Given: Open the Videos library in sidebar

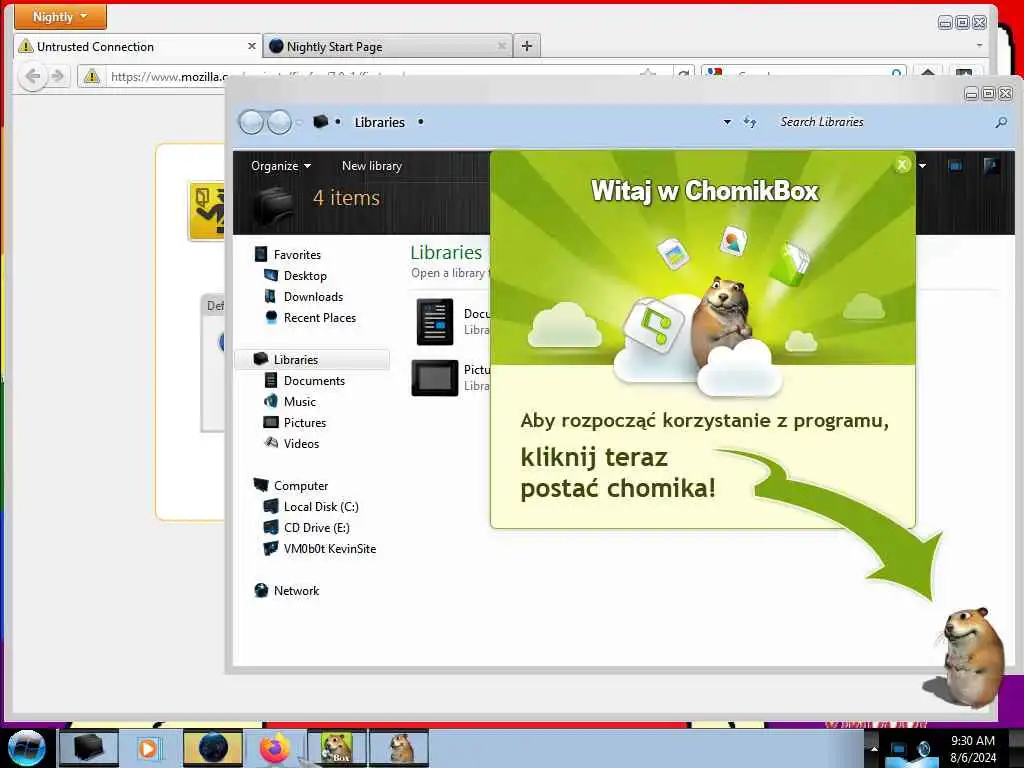Looking at the screenshot, I should click(x=291, y=443).
